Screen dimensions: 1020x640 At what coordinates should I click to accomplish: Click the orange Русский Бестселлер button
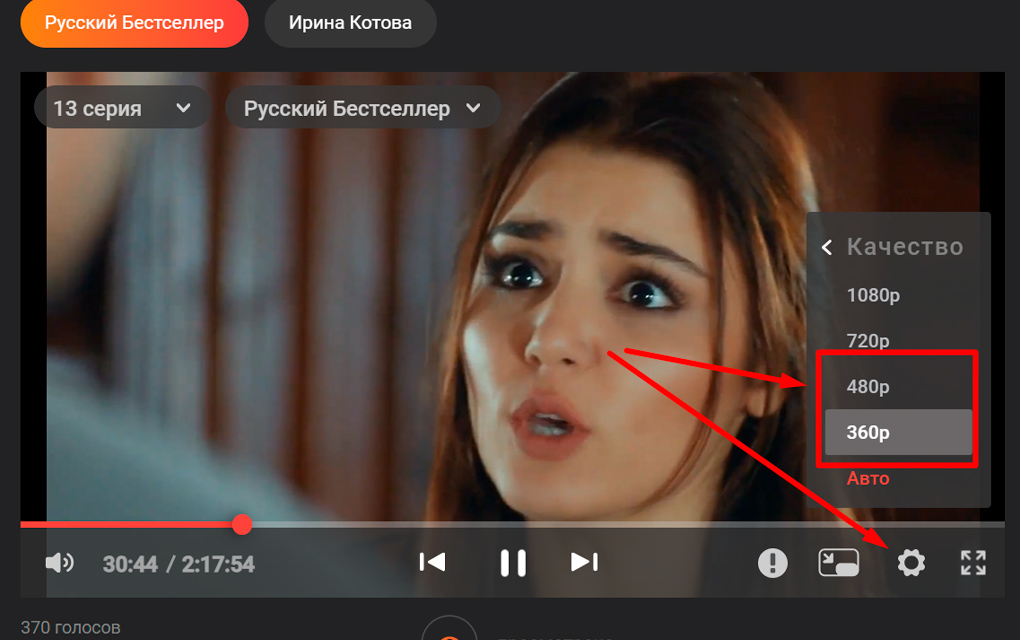click(x=134, y=23)
